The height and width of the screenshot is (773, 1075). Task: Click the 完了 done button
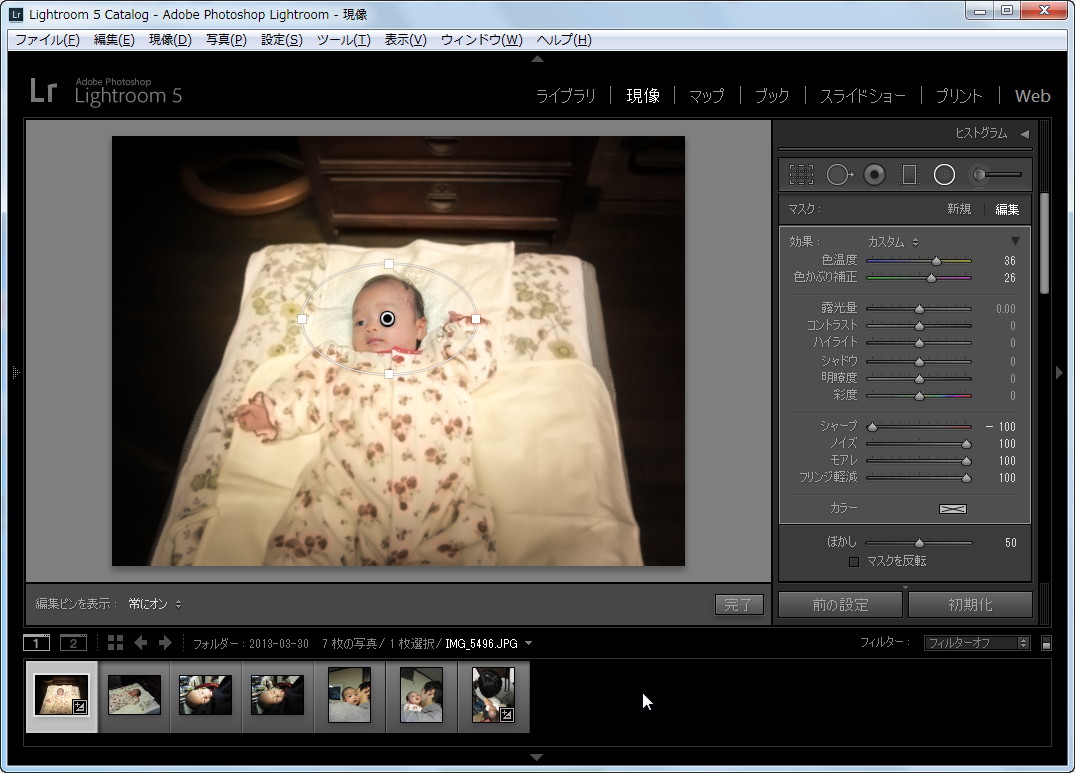click(739, 605)
